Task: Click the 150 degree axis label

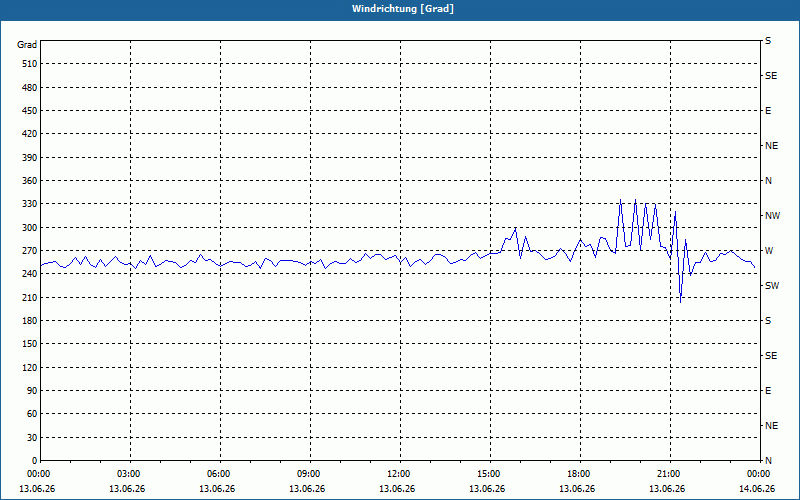Action: pos(30,344)
